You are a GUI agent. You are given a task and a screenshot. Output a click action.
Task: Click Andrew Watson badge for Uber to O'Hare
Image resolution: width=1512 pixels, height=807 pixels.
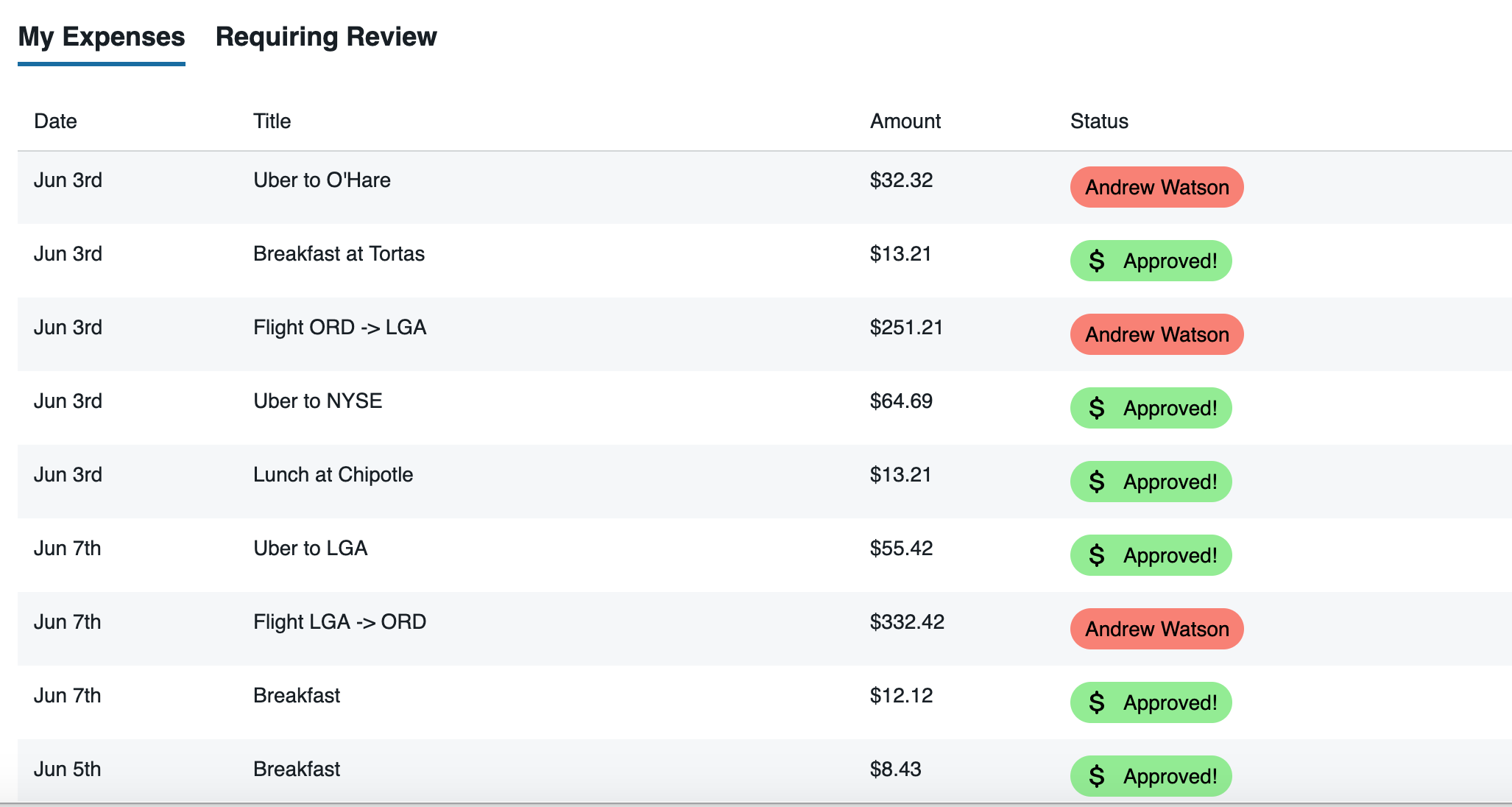coord(1156,187)
